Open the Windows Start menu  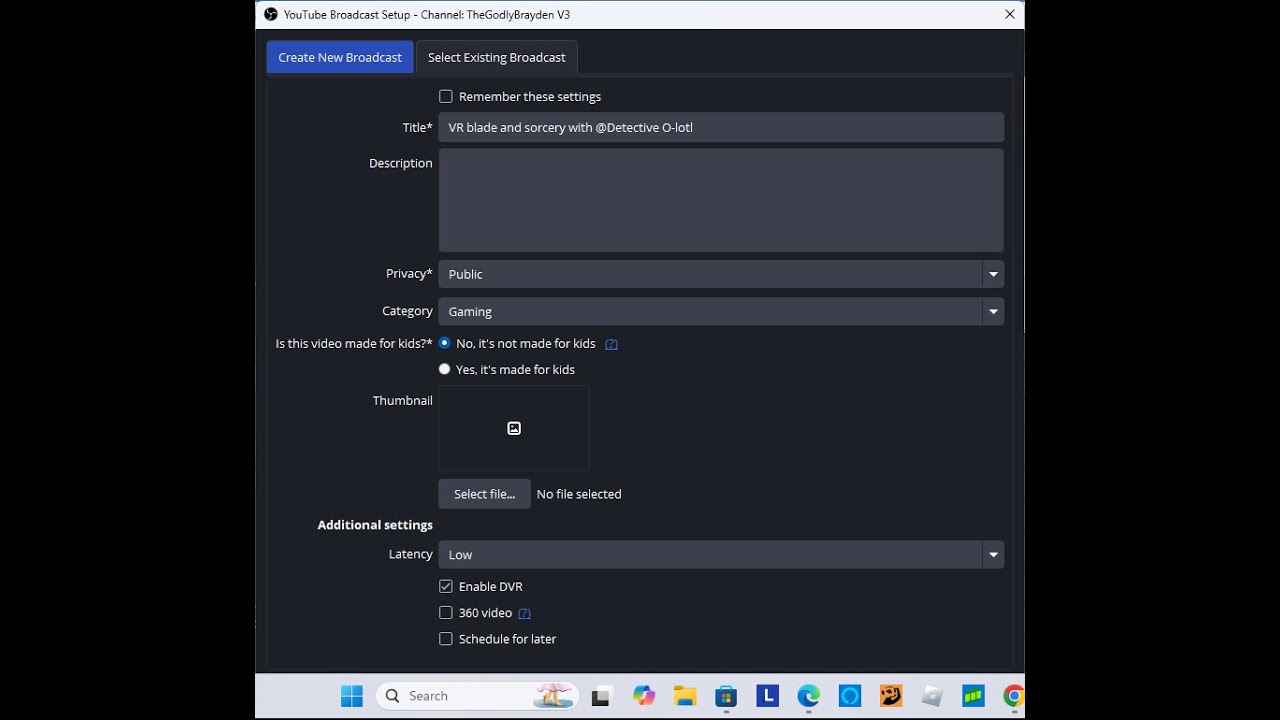[x=352, y=696]
